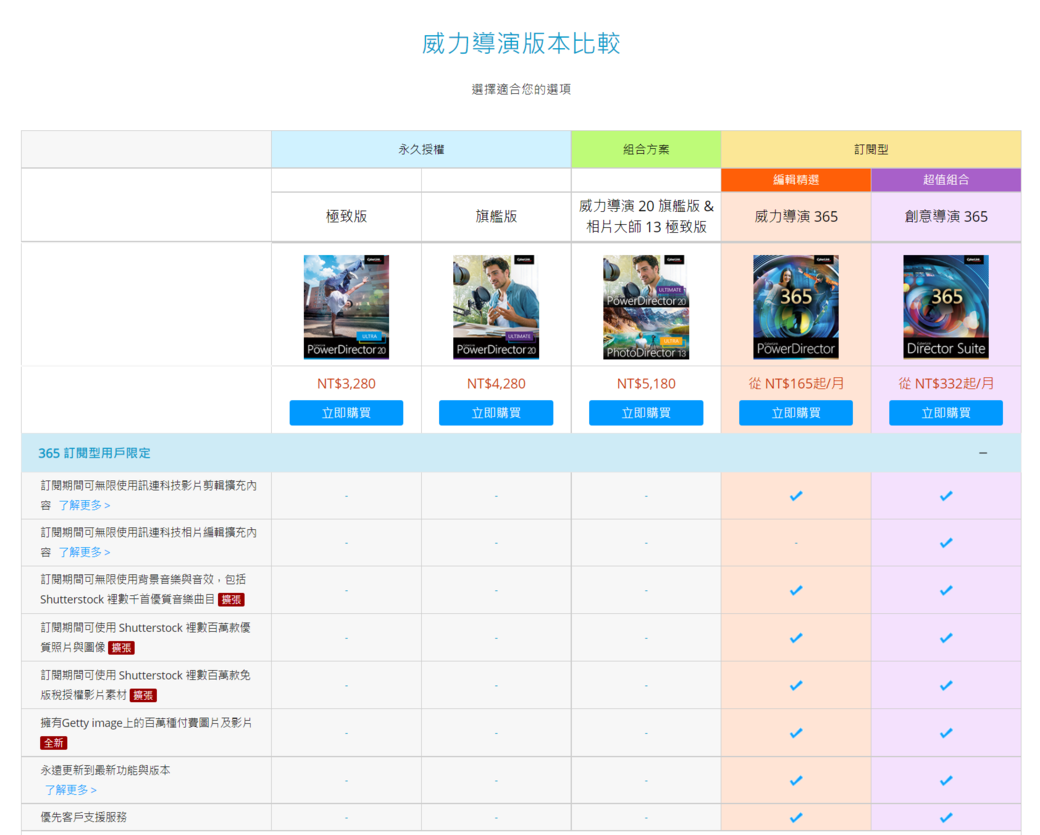This screenshot has height=835, width=1040.
Task: Click 威力導演 365 checkmark for Shutterstock 照片與圖像
Action: pos(796,638)
